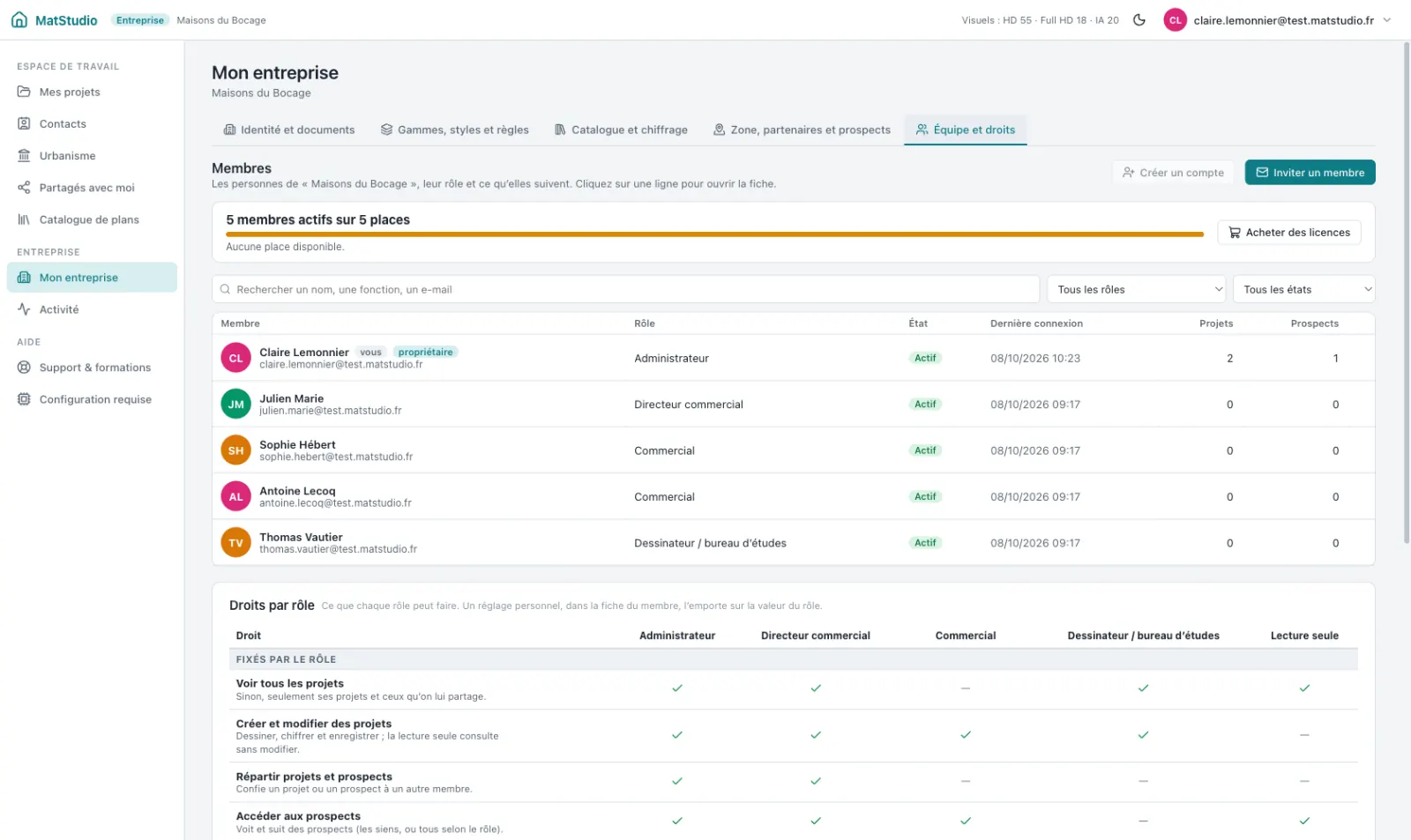Open Claire Lemonnier's member row name
The image size is (1411, 840).
pyautogui.click(x=304, y=352)
